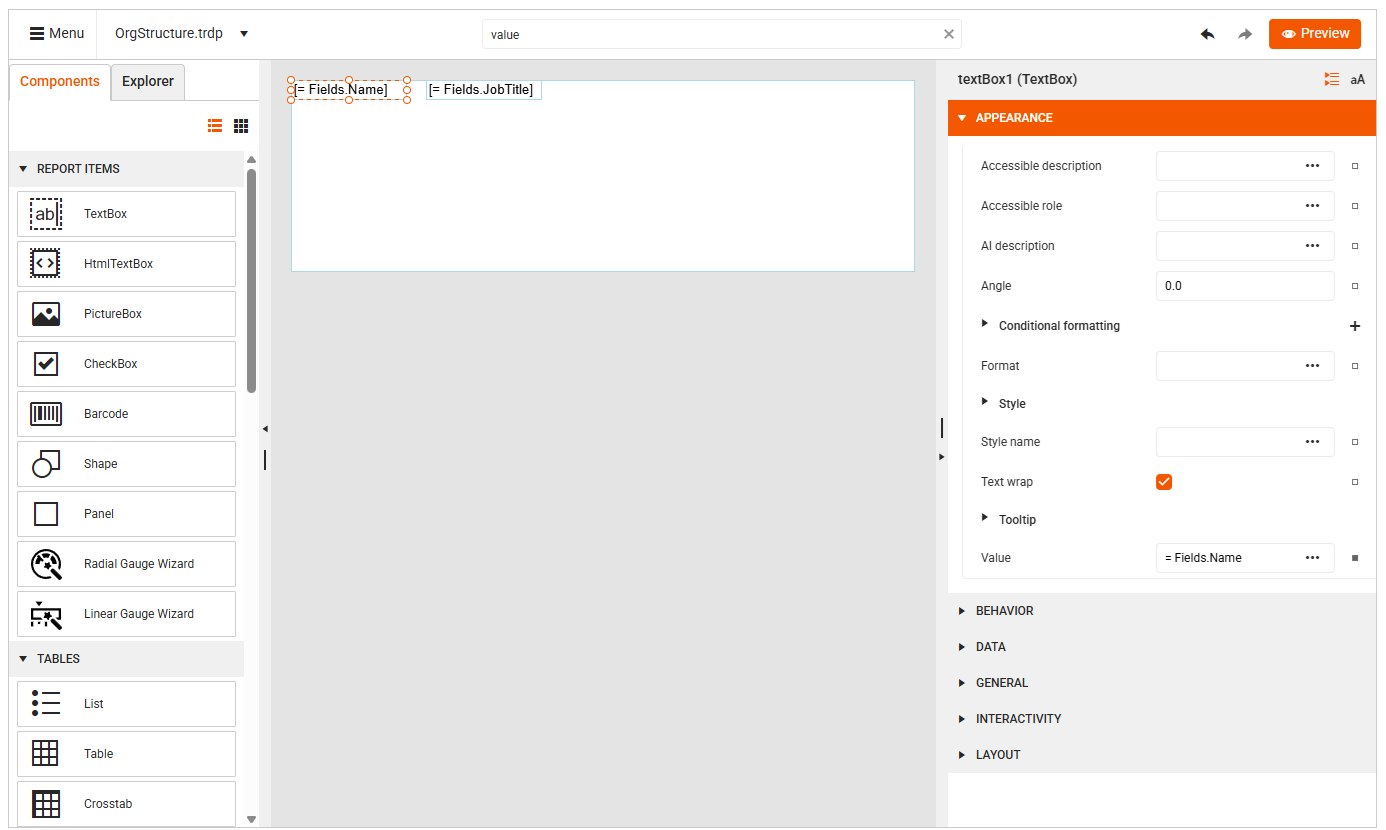The width and height of the screenshot is (1386, 830).
Task: Pick the PictureBox component
Action: tap(126, 313)
